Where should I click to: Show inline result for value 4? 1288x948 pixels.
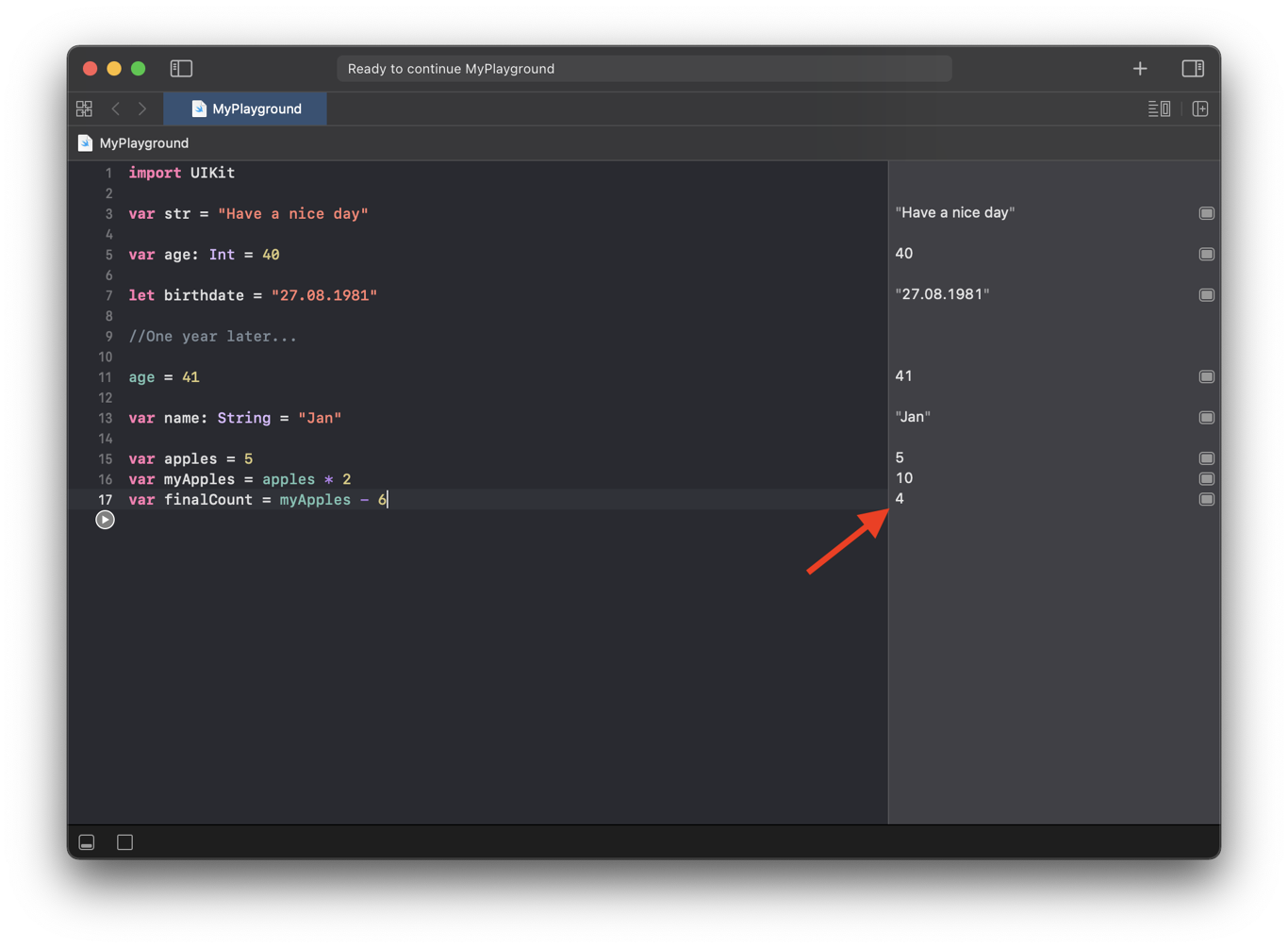(1206, 499)
